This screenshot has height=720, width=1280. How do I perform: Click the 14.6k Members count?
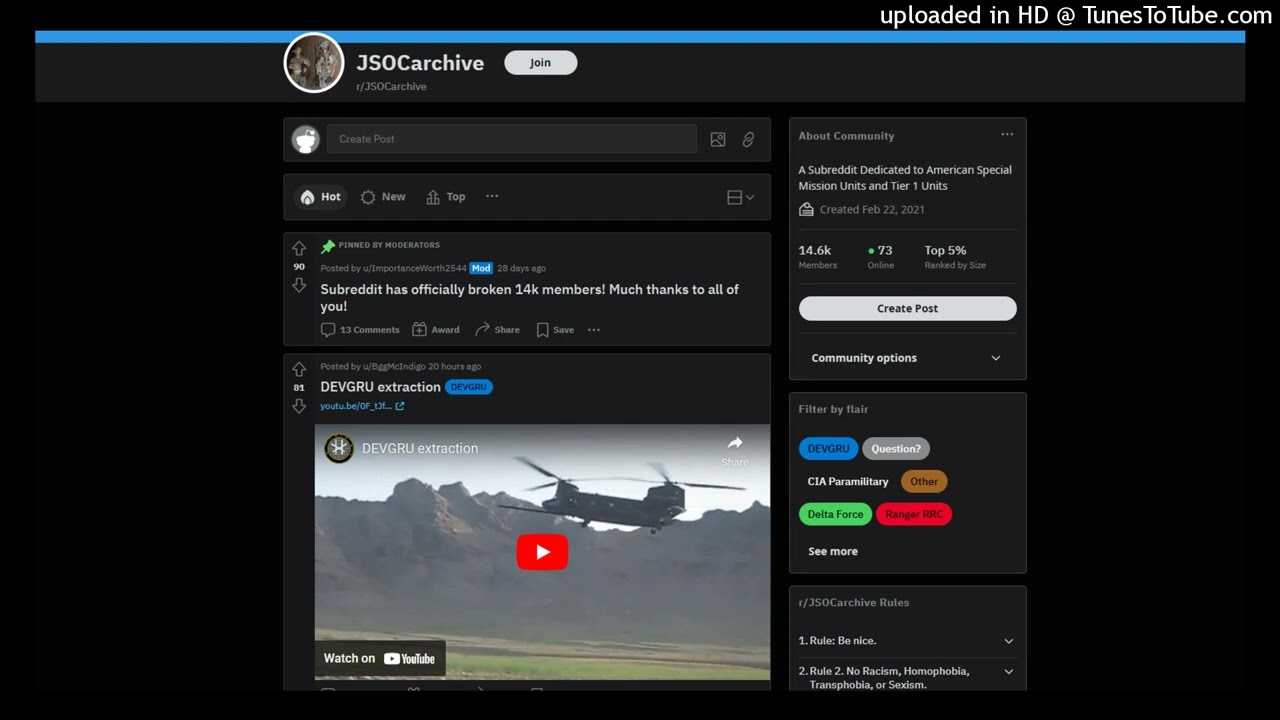[x=817, y=256]
